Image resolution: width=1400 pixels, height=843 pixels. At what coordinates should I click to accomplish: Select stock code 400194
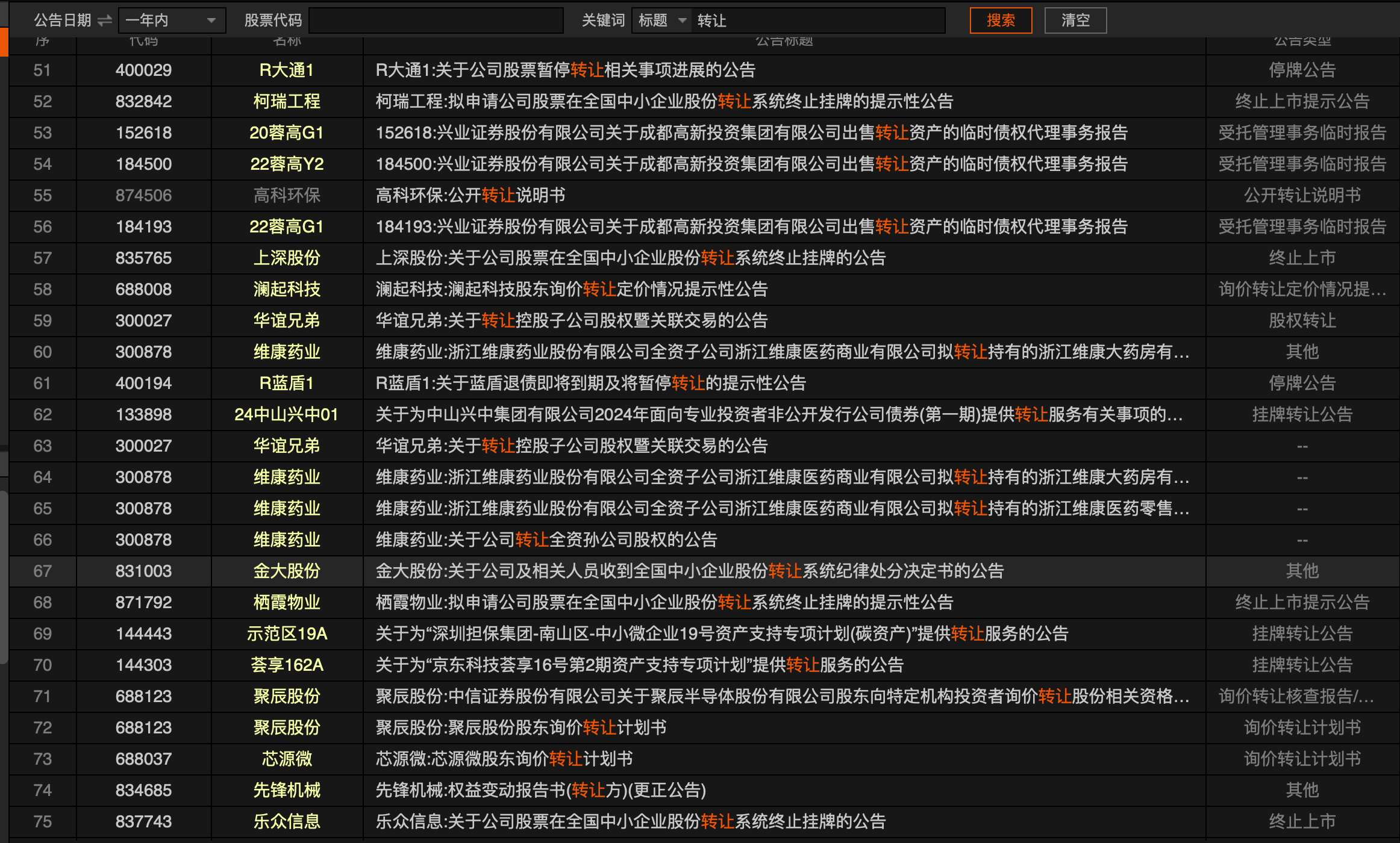click(143, 383)
